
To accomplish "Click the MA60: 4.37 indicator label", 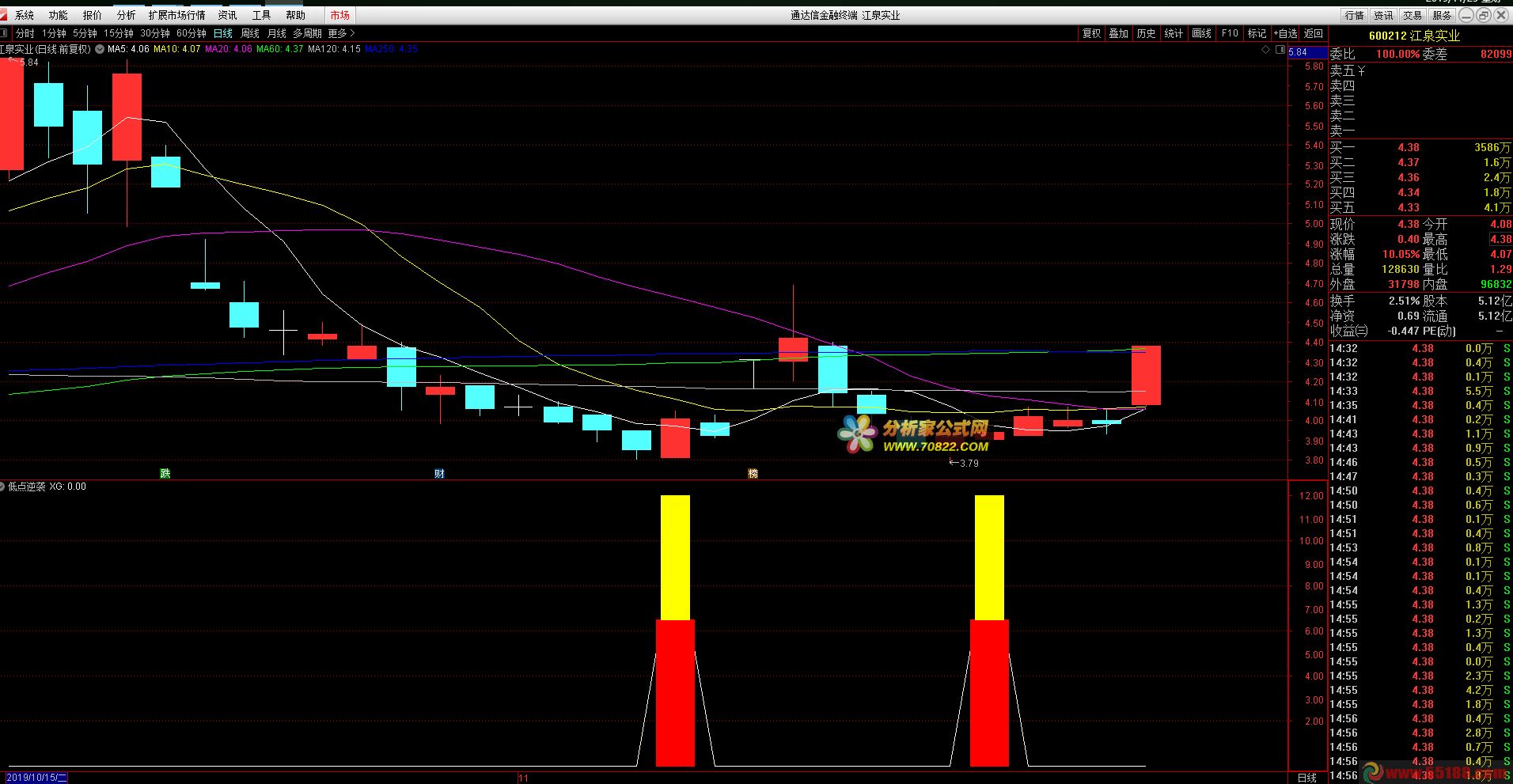I will 280,49.
